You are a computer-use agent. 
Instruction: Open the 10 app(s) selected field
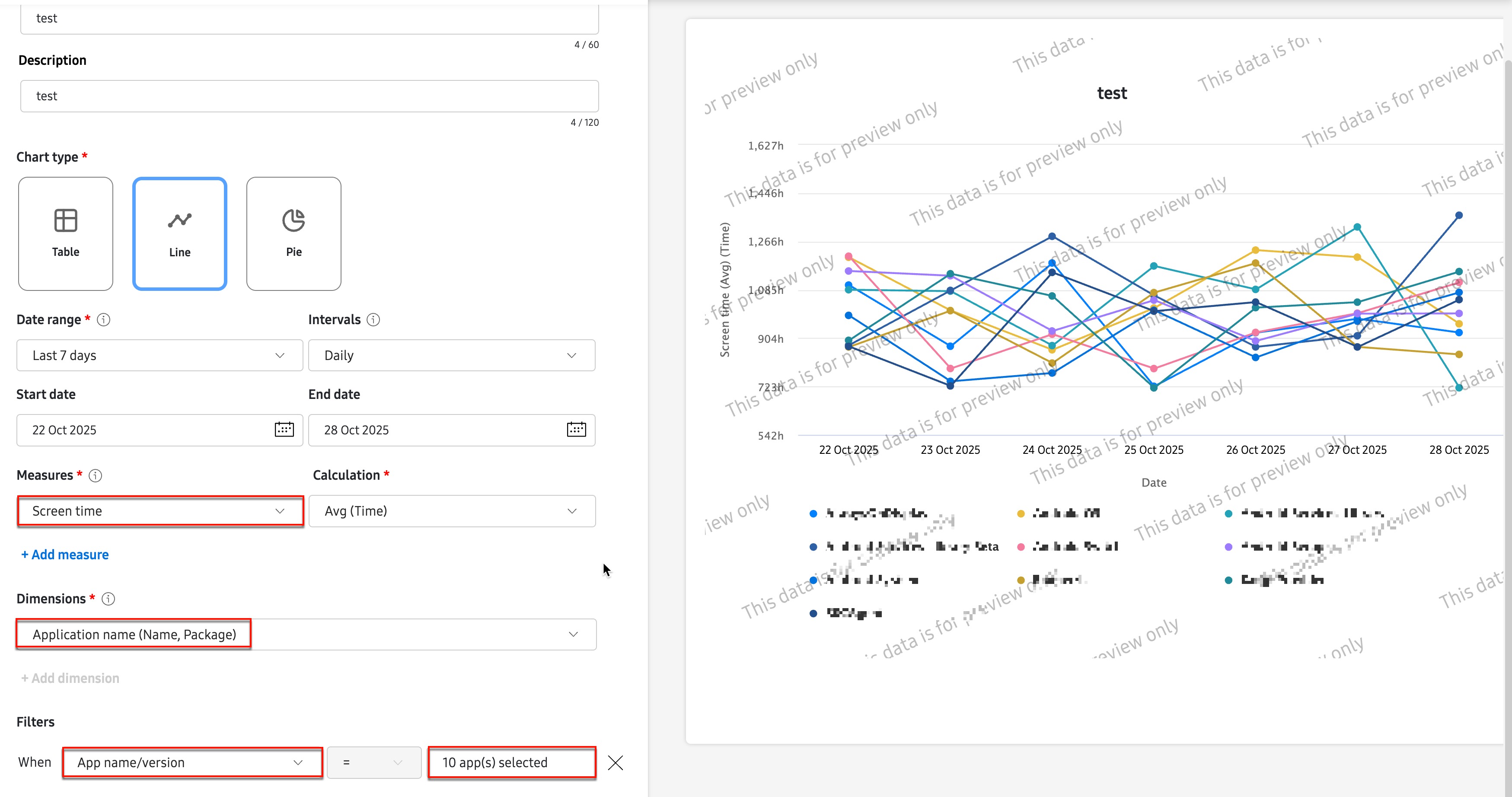pos(511,762)
